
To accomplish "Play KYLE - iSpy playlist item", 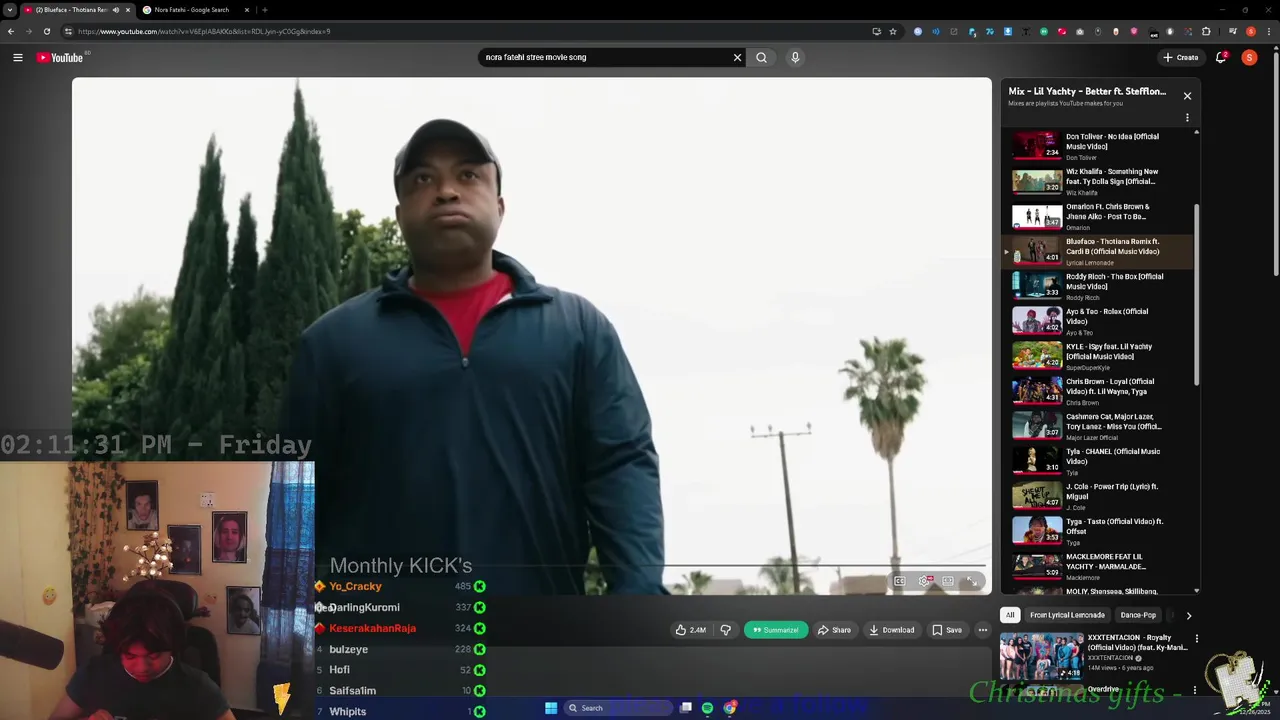I will (x=1098, y=356).
